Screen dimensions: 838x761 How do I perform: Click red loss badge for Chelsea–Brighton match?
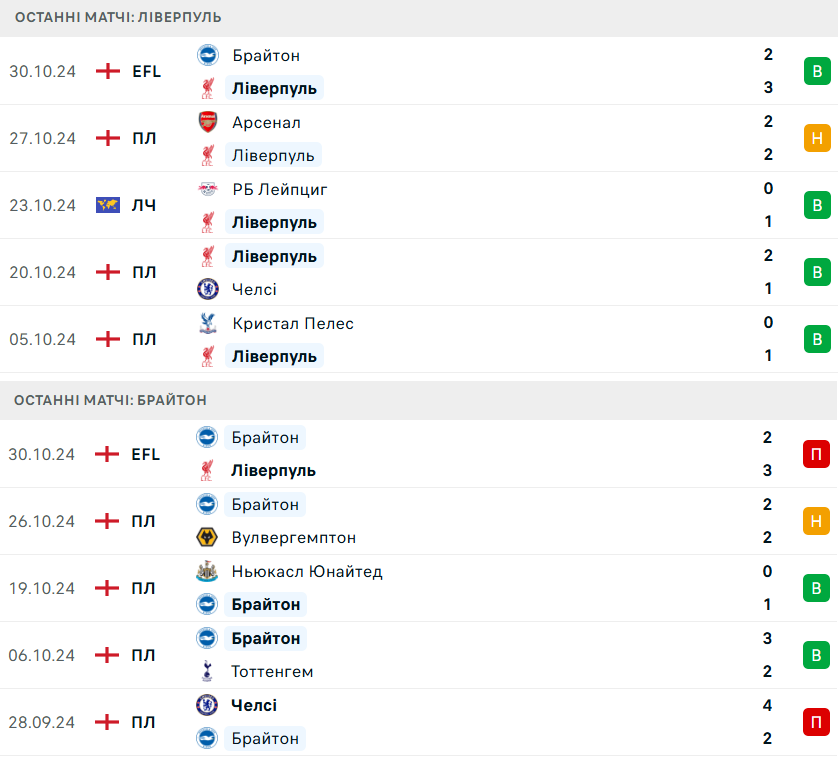[x=817, y=722]
